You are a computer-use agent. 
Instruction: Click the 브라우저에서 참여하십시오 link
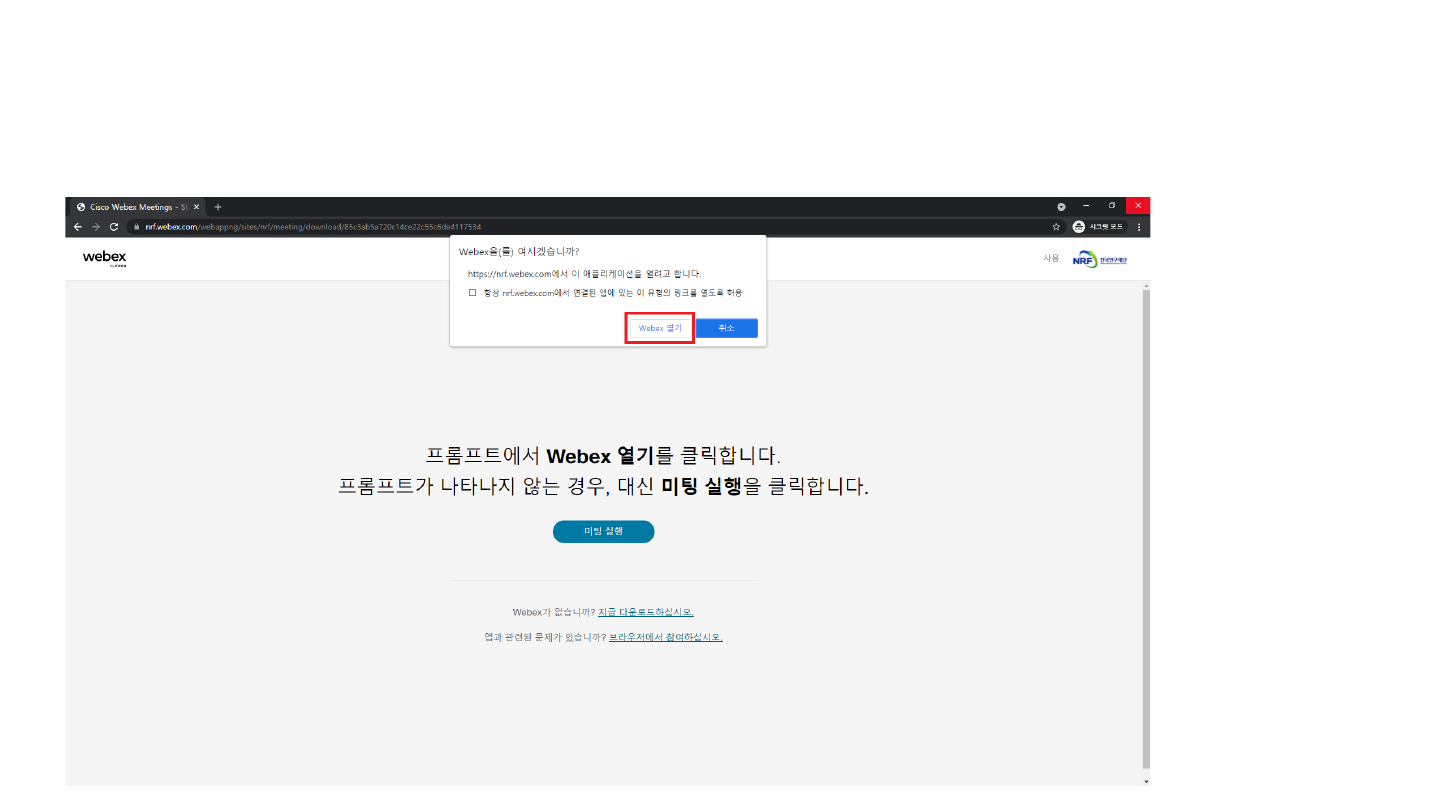(666, 637)
